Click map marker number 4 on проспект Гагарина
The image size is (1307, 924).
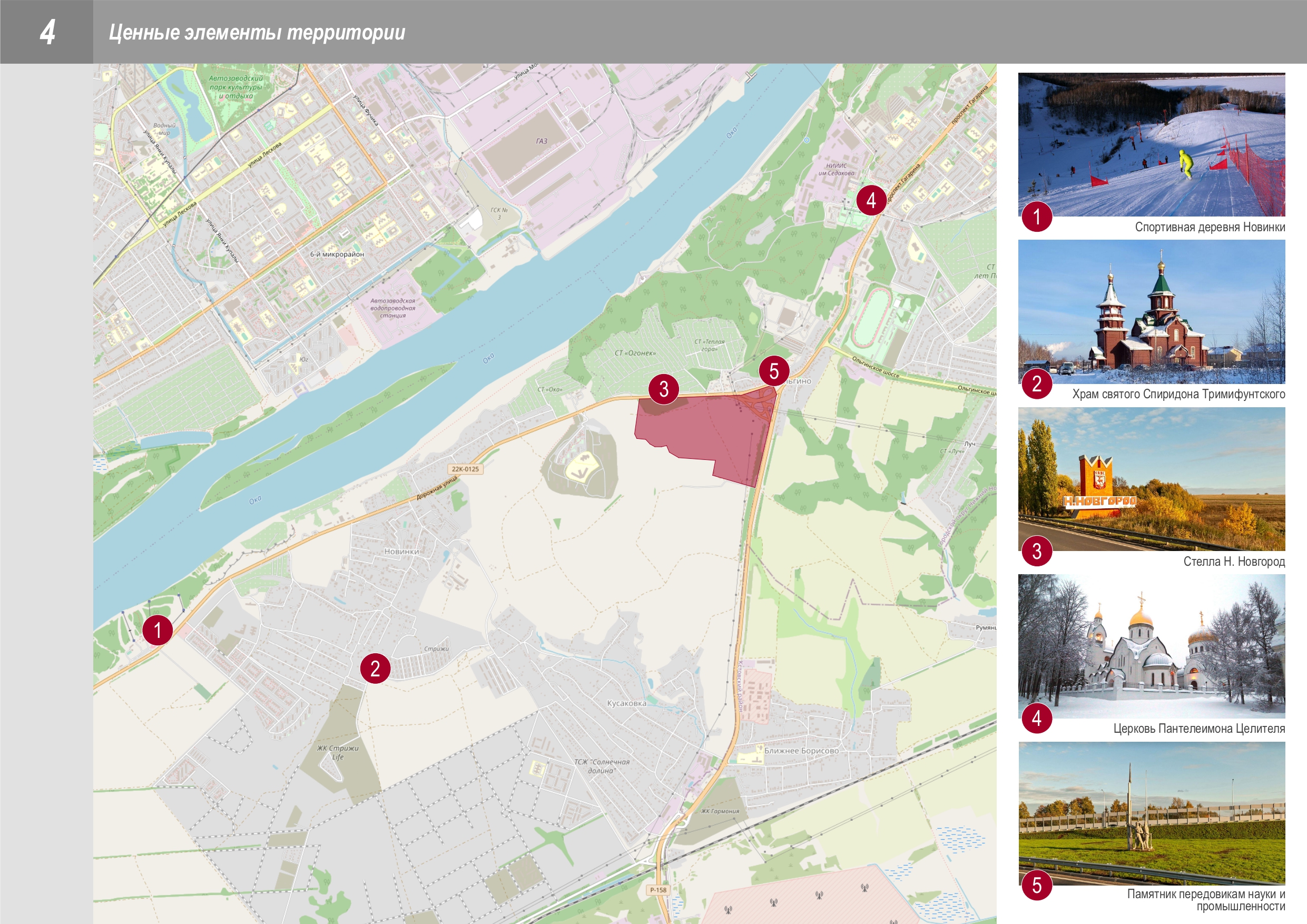[x=870, y=200]
